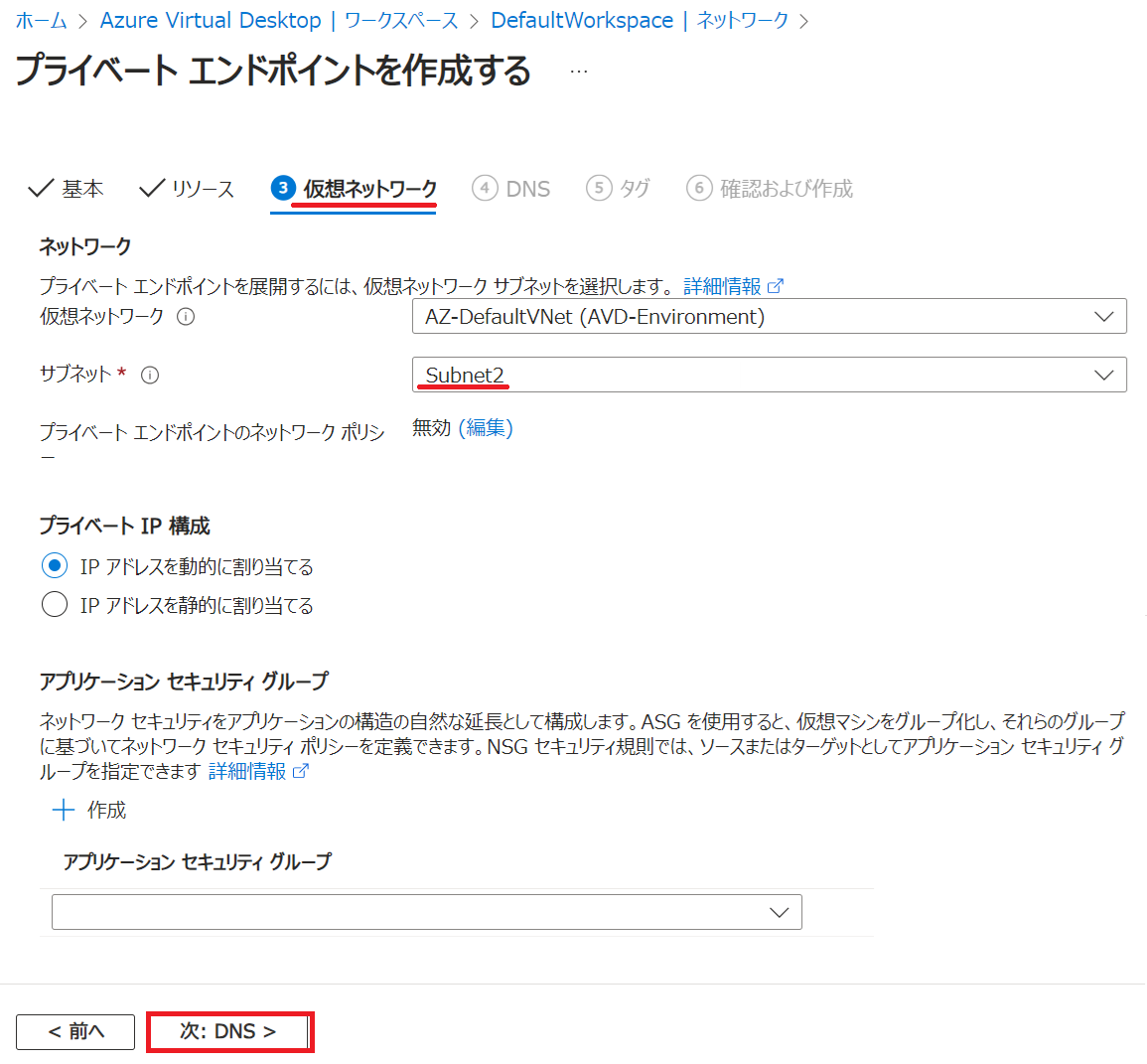Select the 仮想ネットワーク tab
Image resolution: width=1147 pixels, height=1064 pixels.
tap(355, 189)
